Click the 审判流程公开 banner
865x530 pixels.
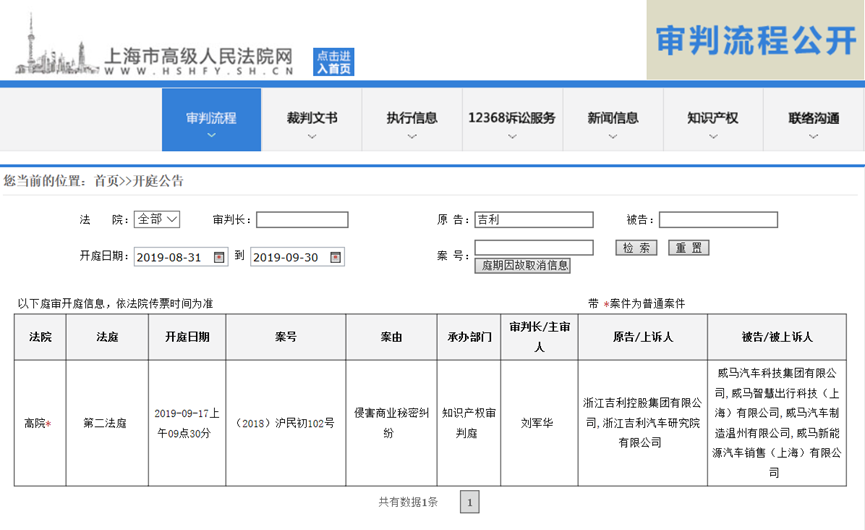point(756,40)
